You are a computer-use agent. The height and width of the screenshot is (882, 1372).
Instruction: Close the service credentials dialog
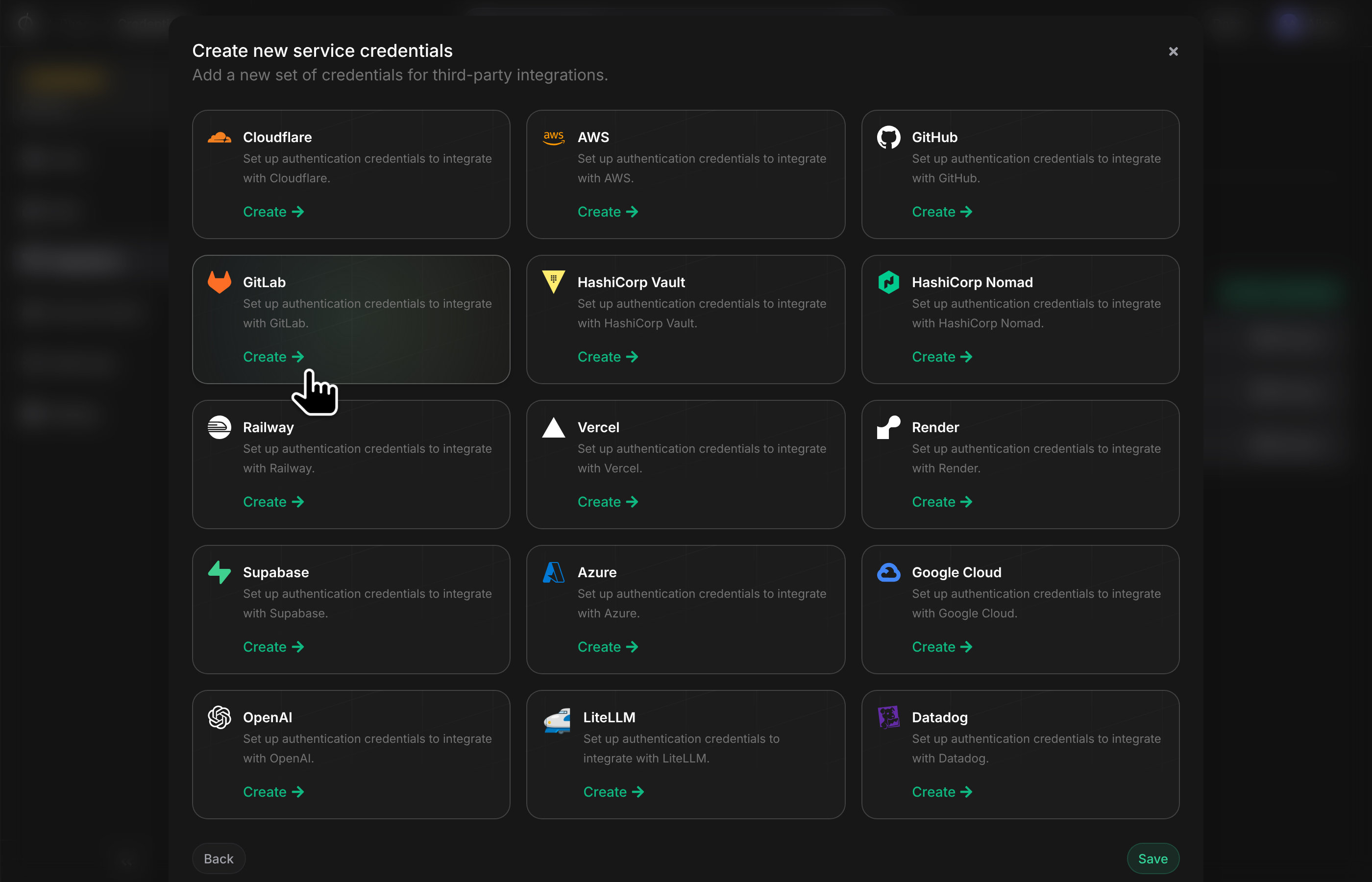pos(1173,51)
